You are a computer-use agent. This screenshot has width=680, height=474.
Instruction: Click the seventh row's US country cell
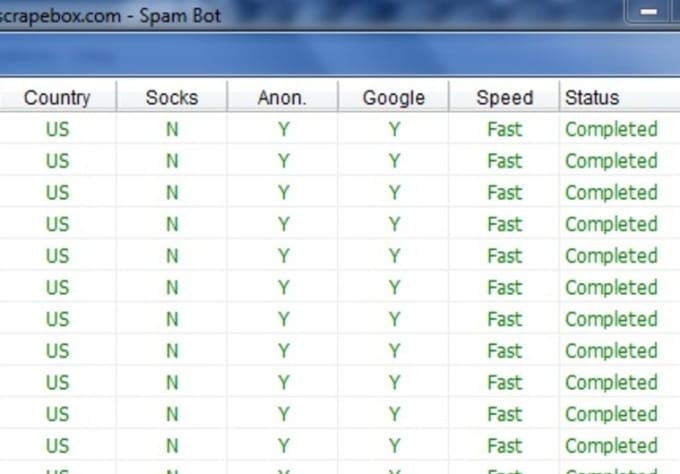click(57, 319)
